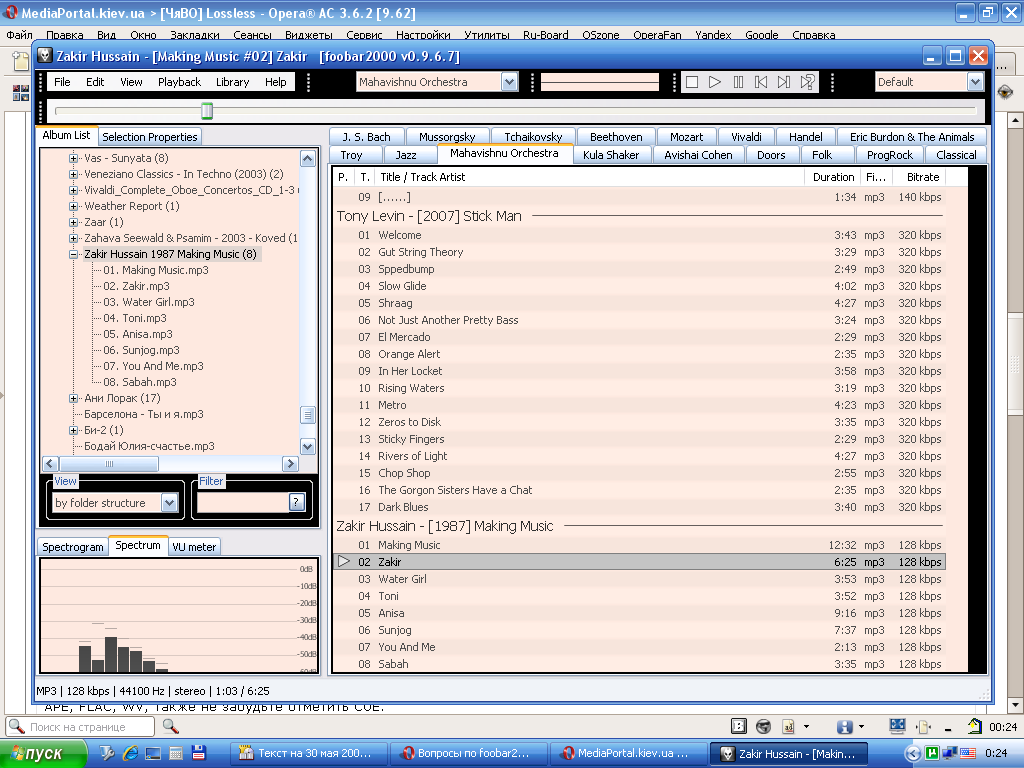This screenshot has height=768, width=1024.
Task: Click the flag icon in system tray
Action: tap(967, 753)
